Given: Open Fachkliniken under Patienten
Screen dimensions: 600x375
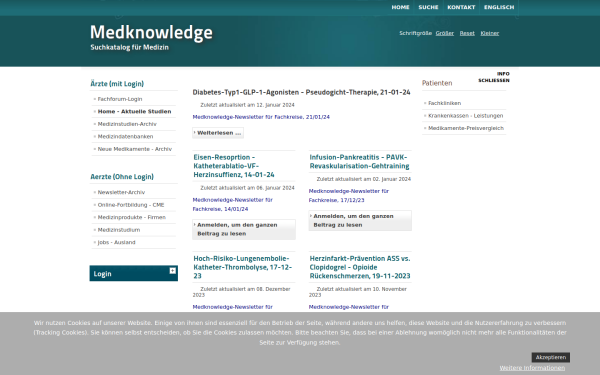Looking at the screenshot, I should (x=444, y=103).
